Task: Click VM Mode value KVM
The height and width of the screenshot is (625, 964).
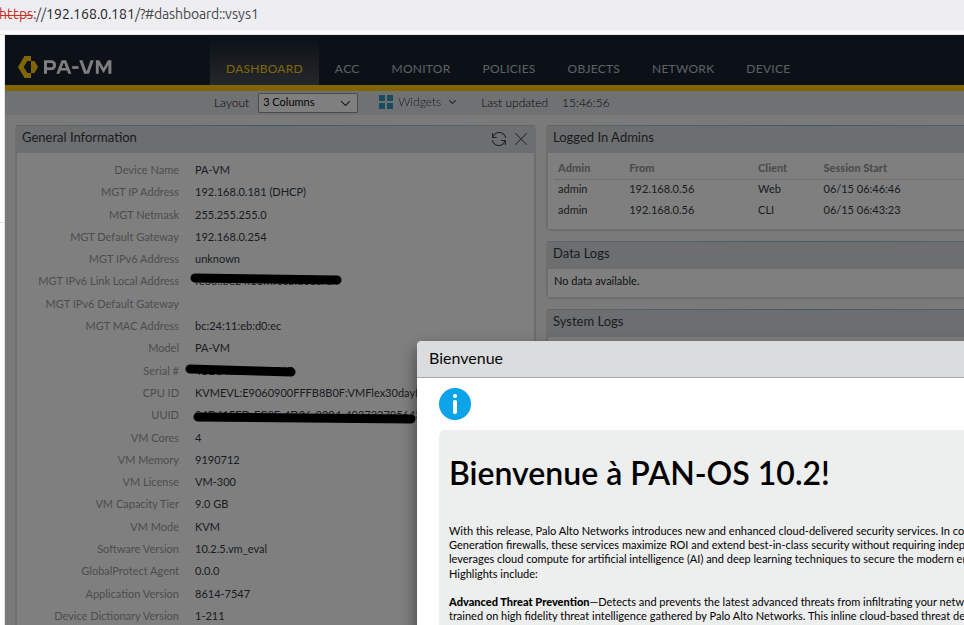Action: click(x=207, y=527)
